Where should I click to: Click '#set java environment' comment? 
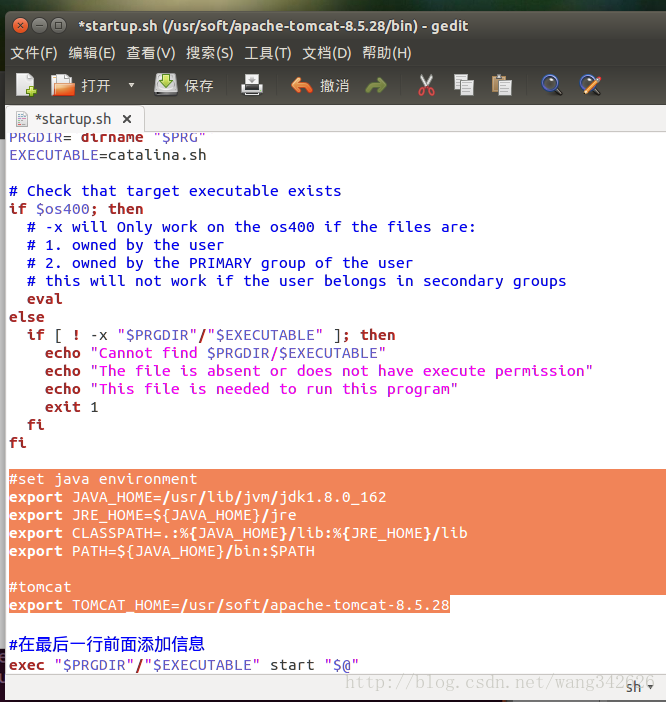pos(103,479)
